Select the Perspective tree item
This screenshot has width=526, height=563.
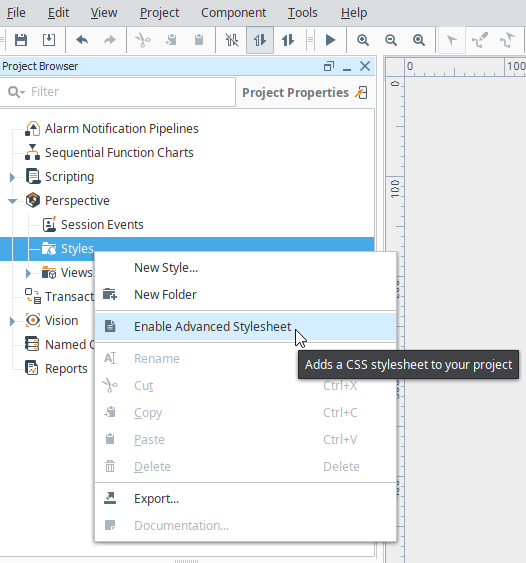(77, 201)
